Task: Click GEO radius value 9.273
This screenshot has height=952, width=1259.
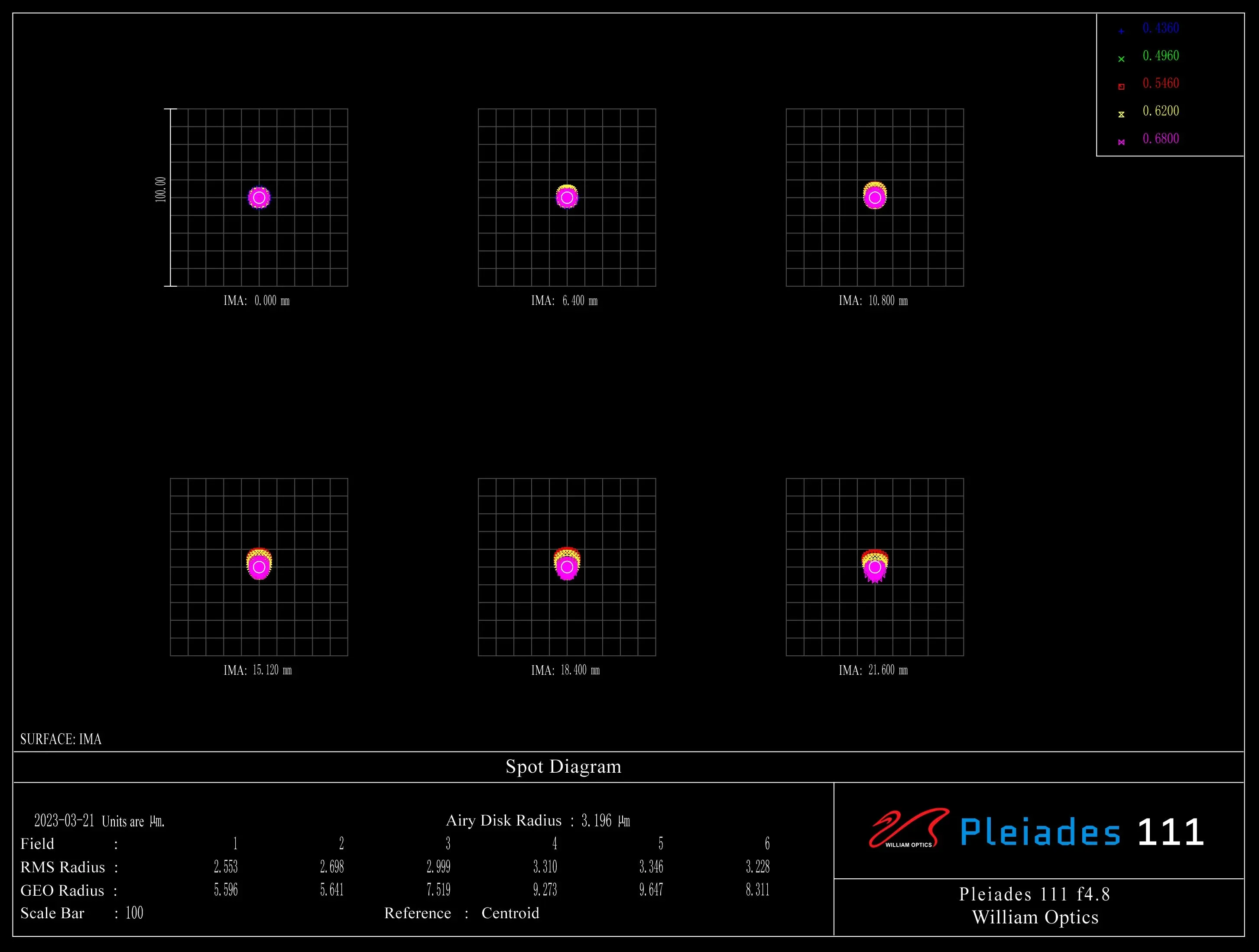Action: pos(545,890)
